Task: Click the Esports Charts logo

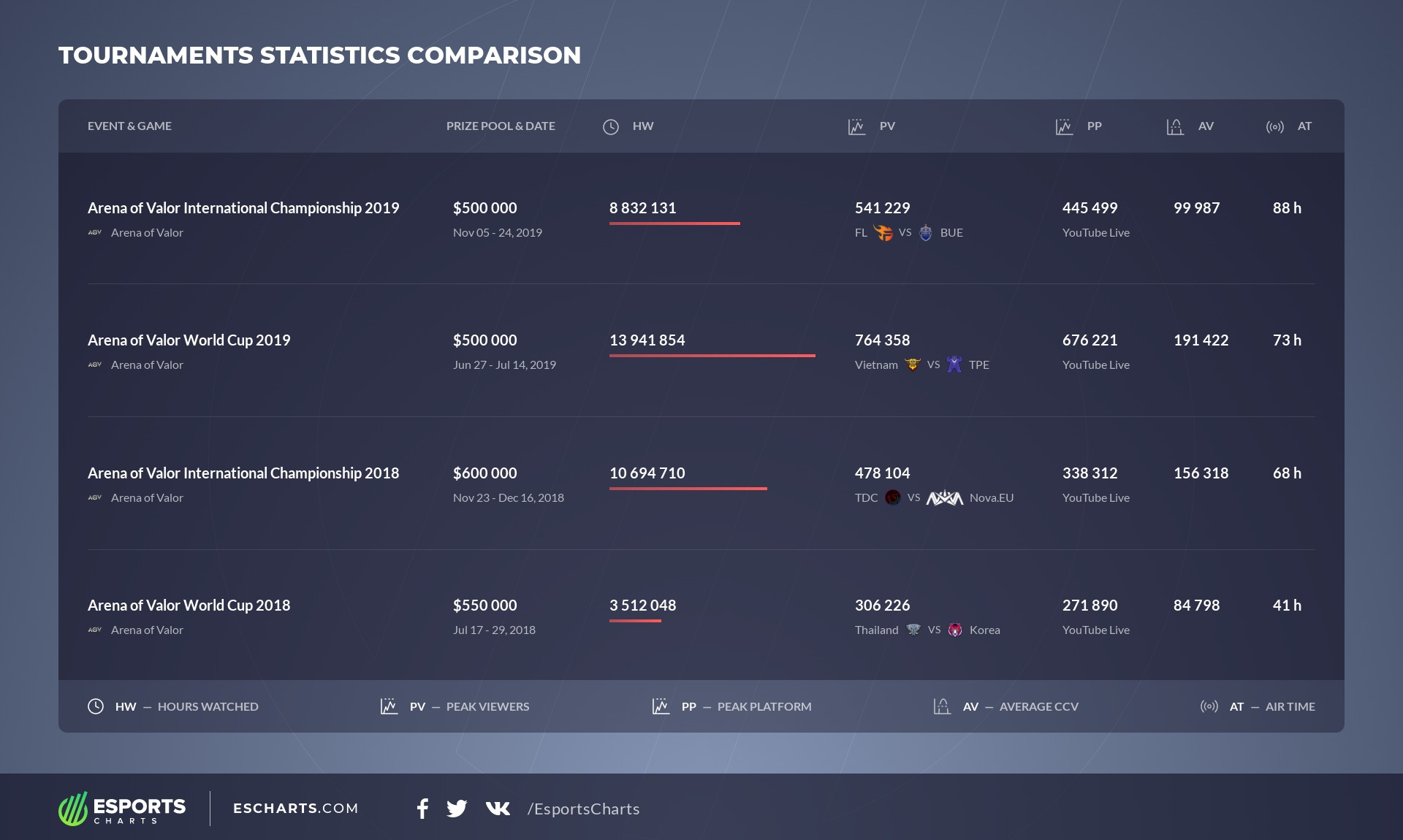Action: pos(122,809)
